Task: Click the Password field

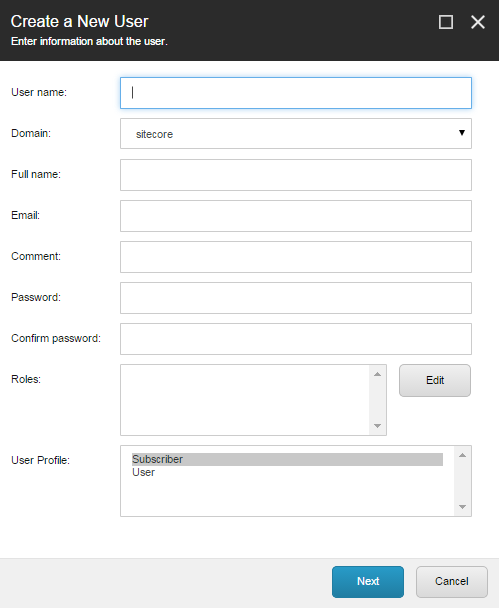Action: tap(296, 298)
